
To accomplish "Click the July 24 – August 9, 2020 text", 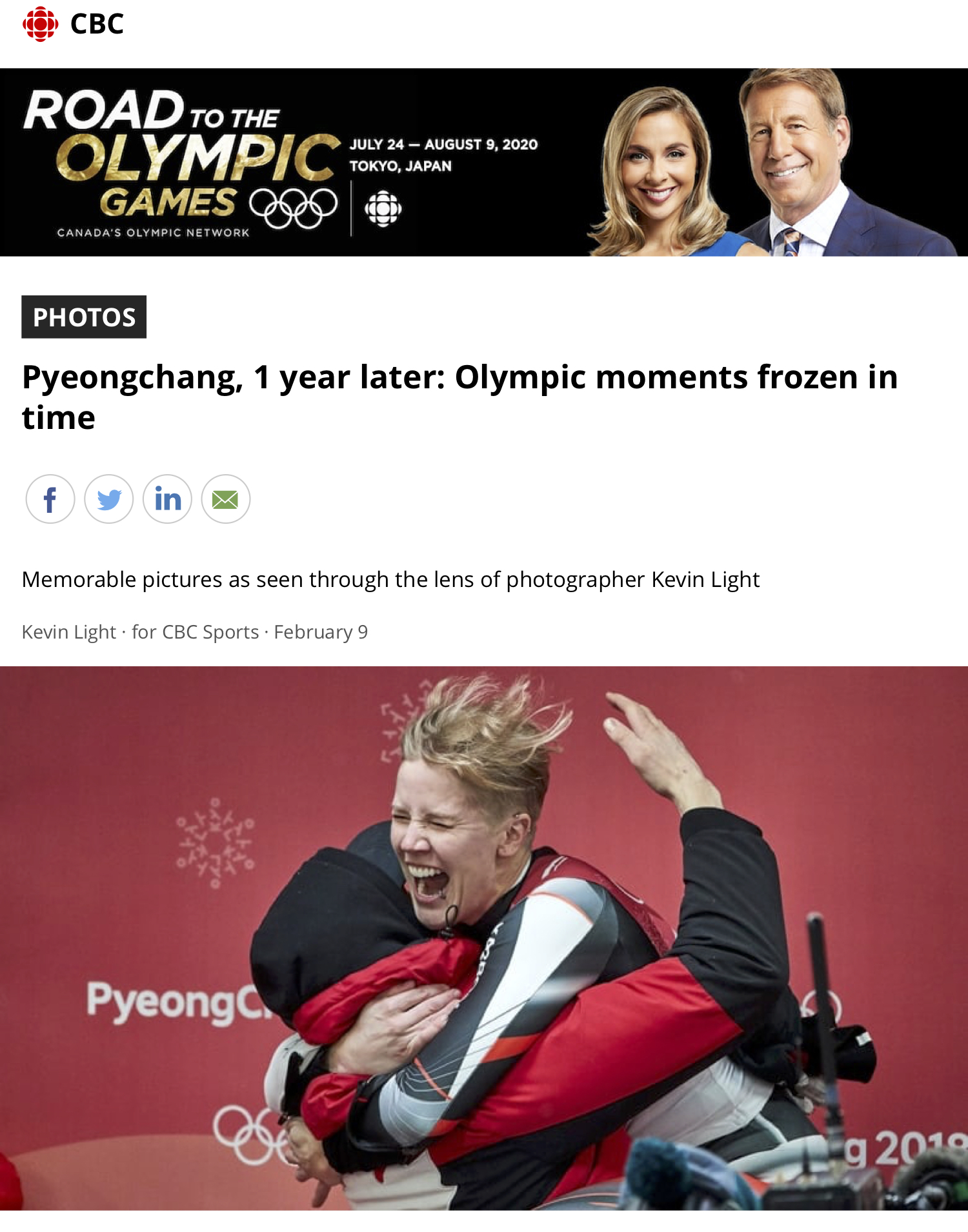I will pyautogui.click(x=443, y=144).
